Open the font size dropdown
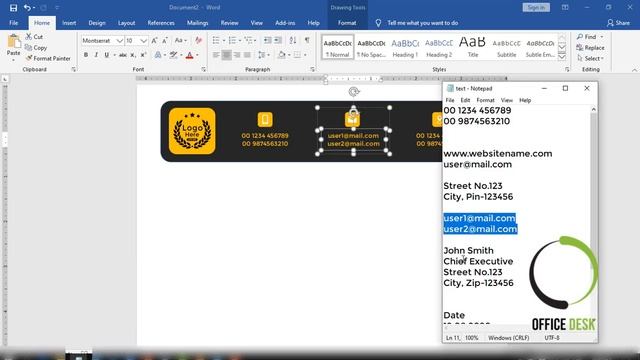The height and width of the screenshot is (360, 640). click(x=143, y=40)
